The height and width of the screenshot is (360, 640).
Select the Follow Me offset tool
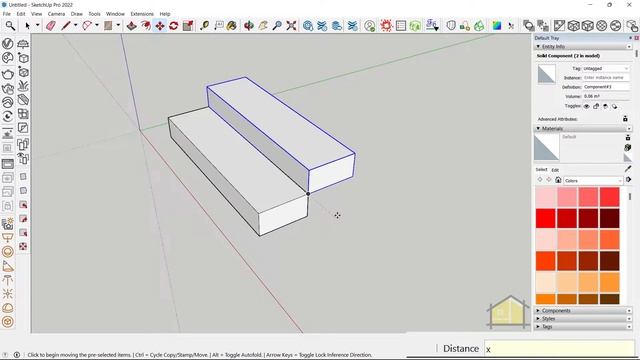click(145, 26)
